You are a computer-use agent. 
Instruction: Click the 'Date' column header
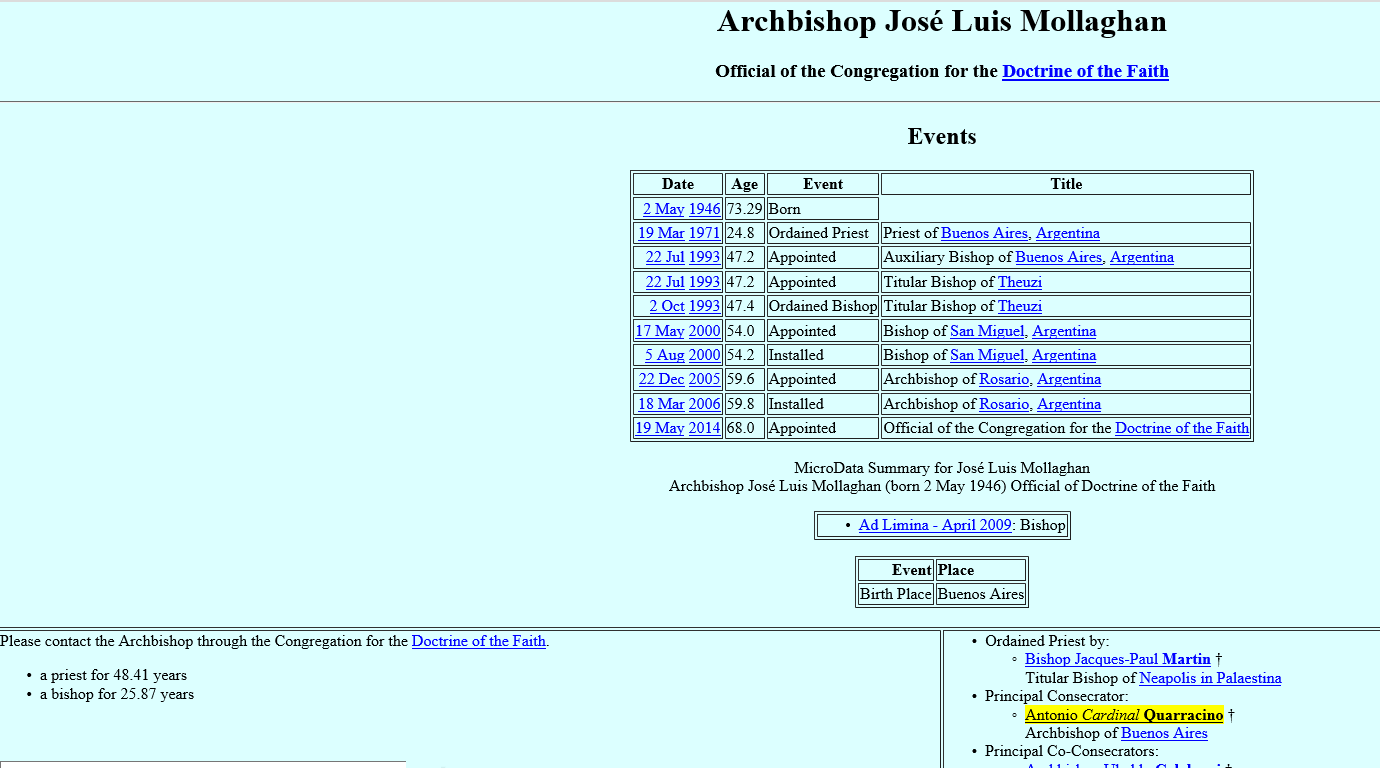(678, 184)
